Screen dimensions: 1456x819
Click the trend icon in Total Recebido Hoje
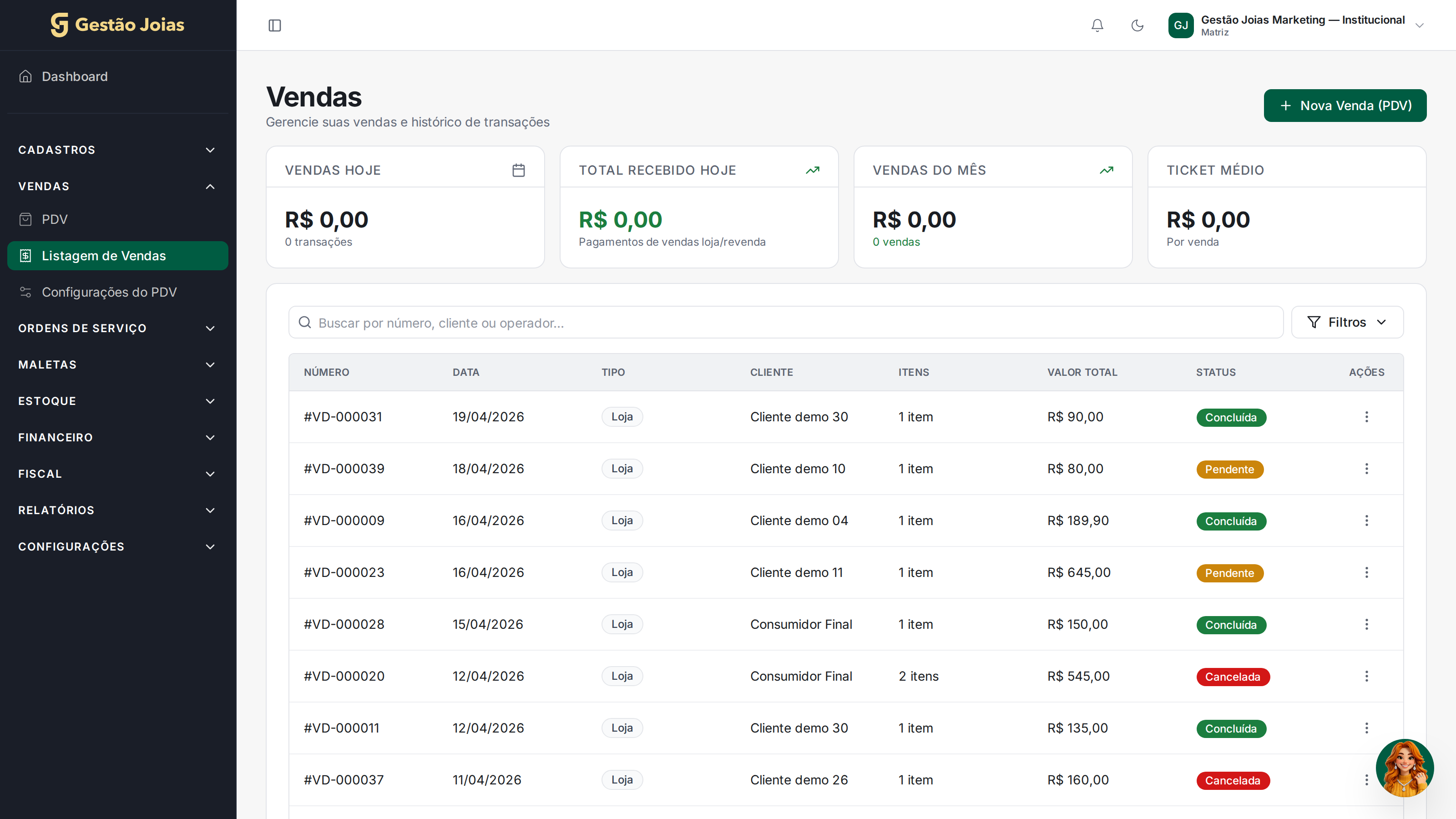point(812,170)
